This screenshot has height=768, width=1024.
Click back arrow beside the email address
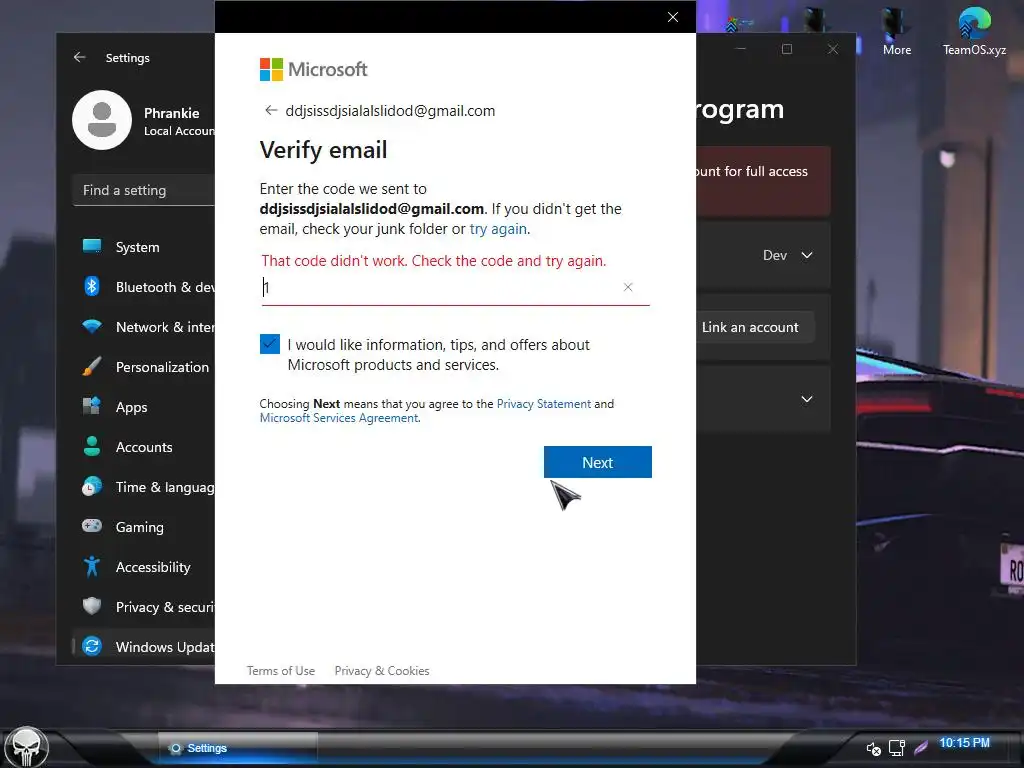point(271,110)
